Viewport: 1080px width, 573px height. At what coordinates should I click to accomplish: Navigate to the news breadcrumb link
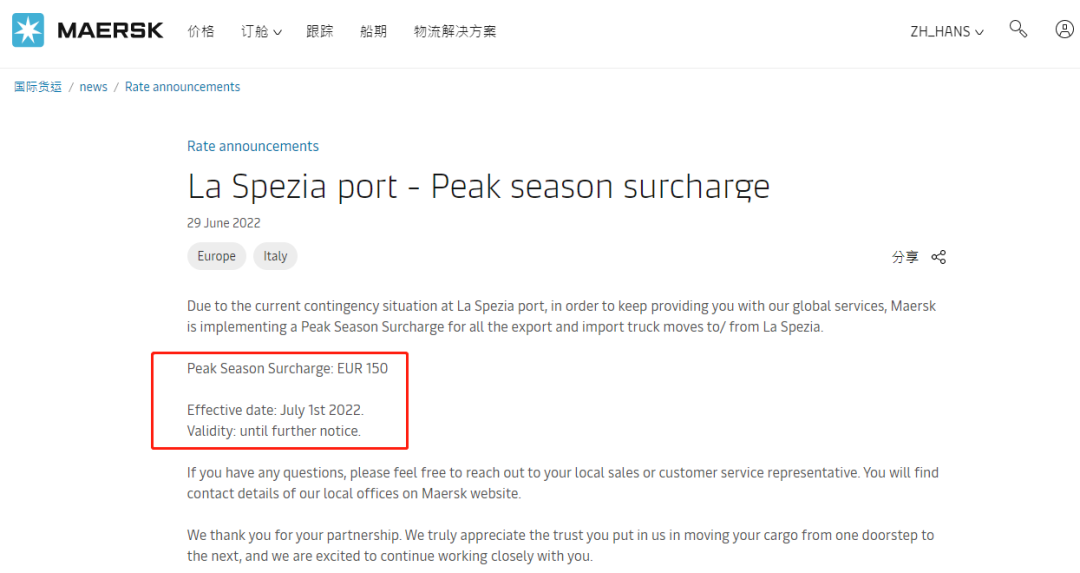(93, 87)
